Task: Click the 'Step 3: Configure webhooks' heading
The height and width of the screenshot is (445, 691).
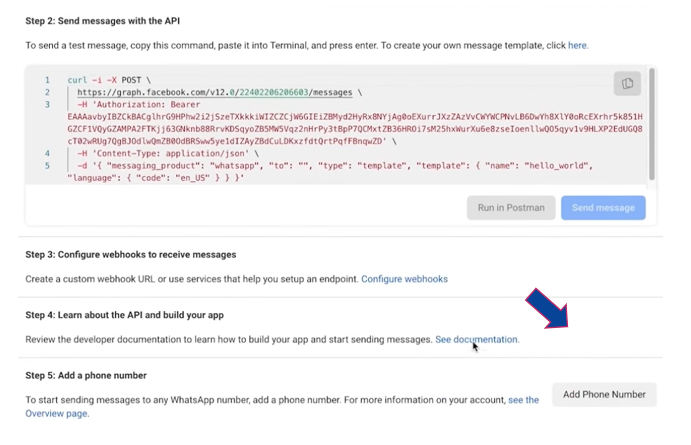Action: tap(130, 255)
